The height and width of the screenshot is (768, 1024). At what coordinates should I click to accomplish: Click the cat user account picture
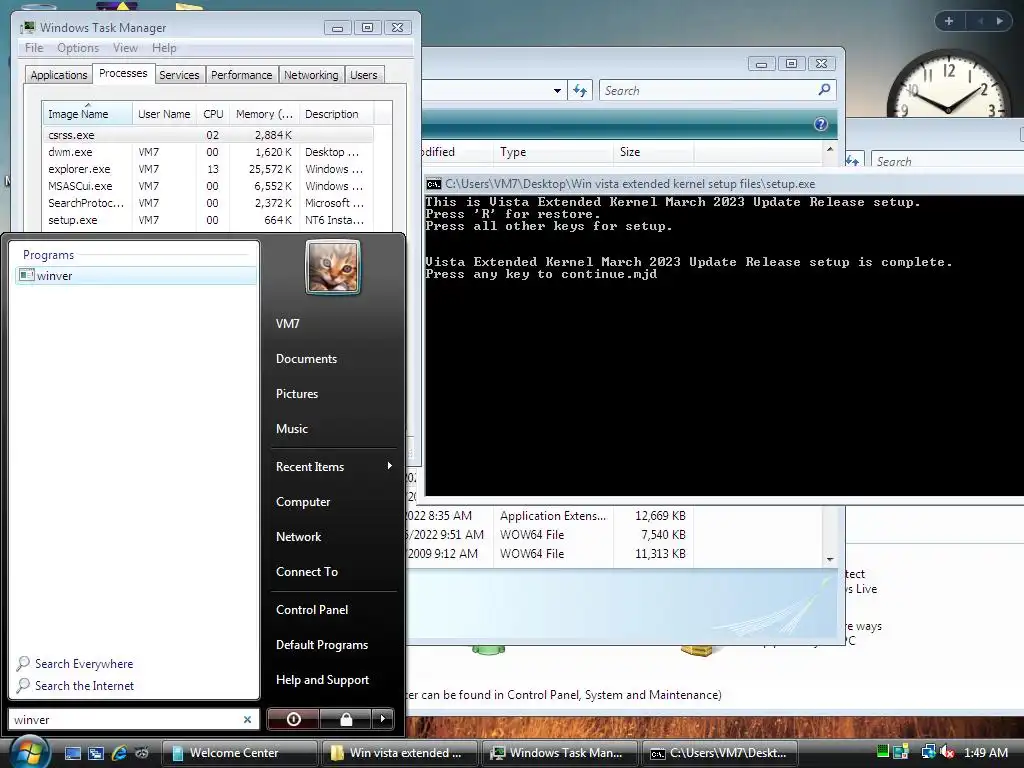point(333,267)
